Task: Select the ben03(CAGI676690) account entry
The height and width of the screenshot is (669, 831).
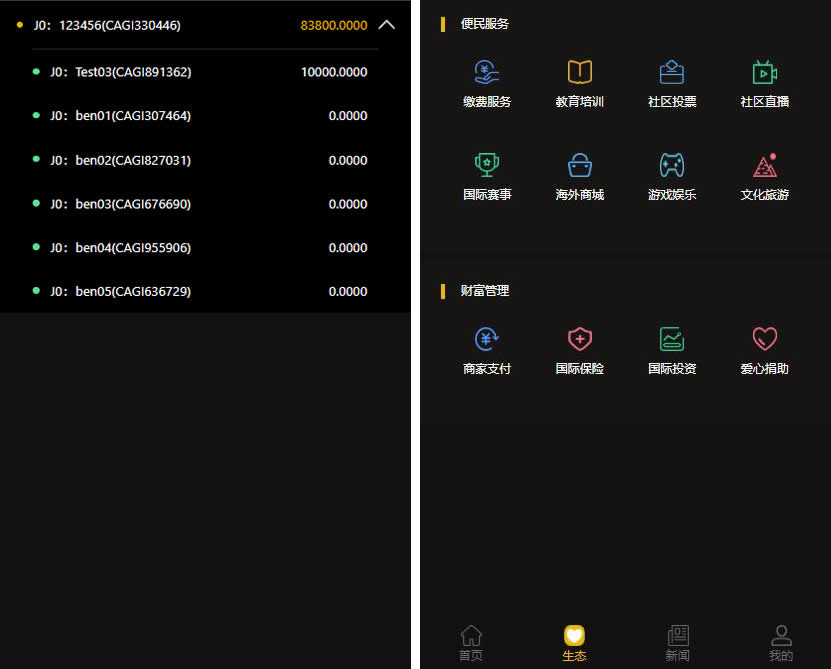Action: tap(133, 204)
